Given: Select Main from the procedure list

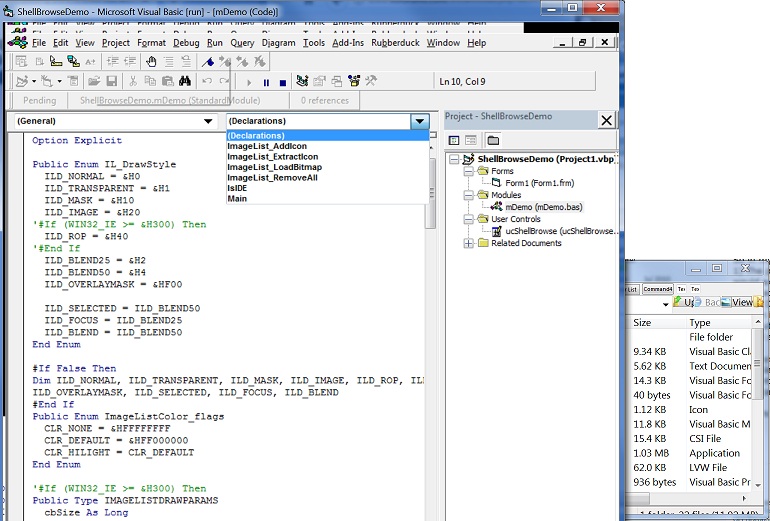Looking at the screenshot, I should [x=328, y=199].
